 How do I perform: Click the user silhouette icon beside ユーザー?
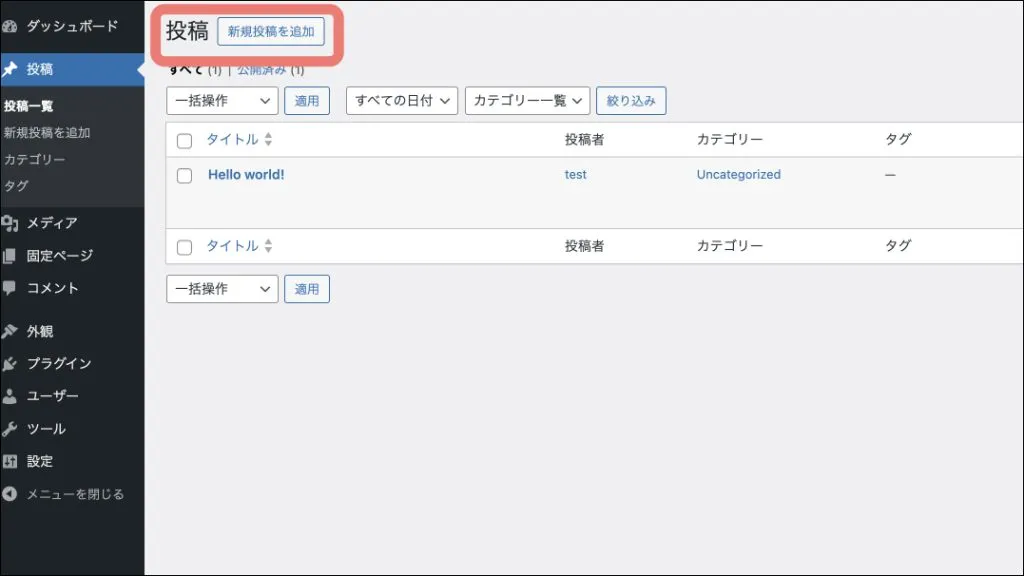click(x=9, y=396)
